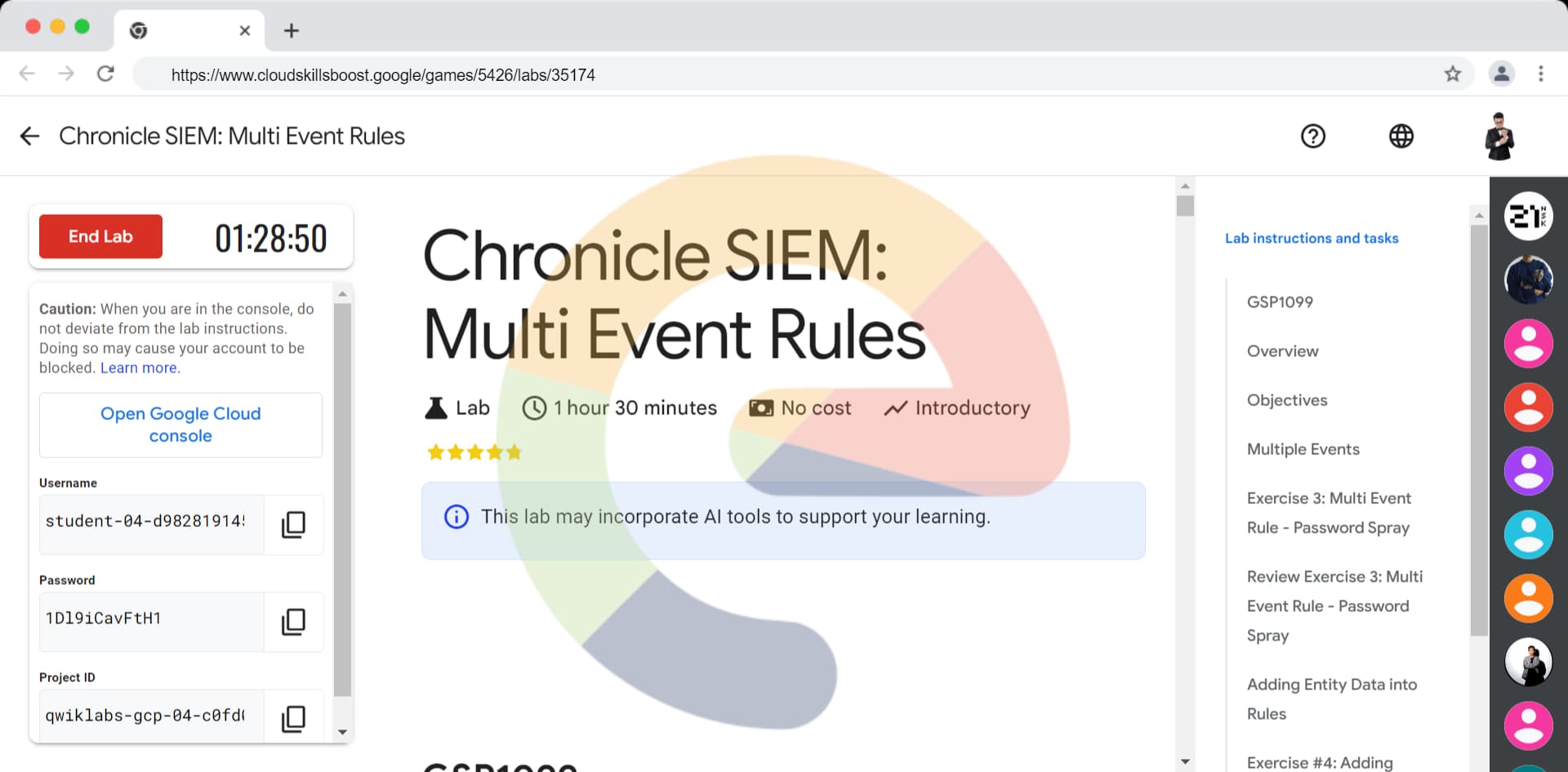Screen dimensions: 1568x772
Task: Click Lab instructions and tasks heading
Action: tap(1312, 239)
